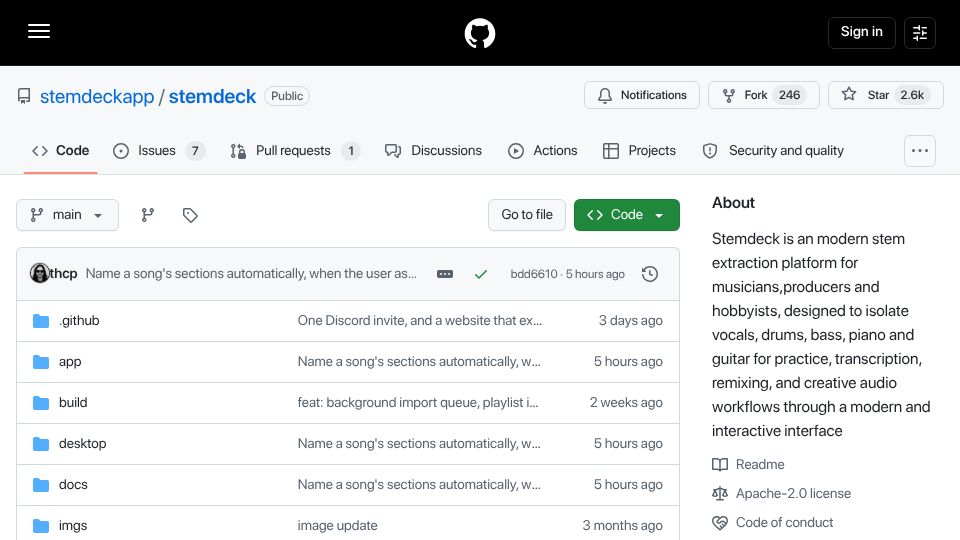Image resolution: width=960 pixels, height=540 pixels.
Task: Click the Notifications bell button
Action: point(642,95)
